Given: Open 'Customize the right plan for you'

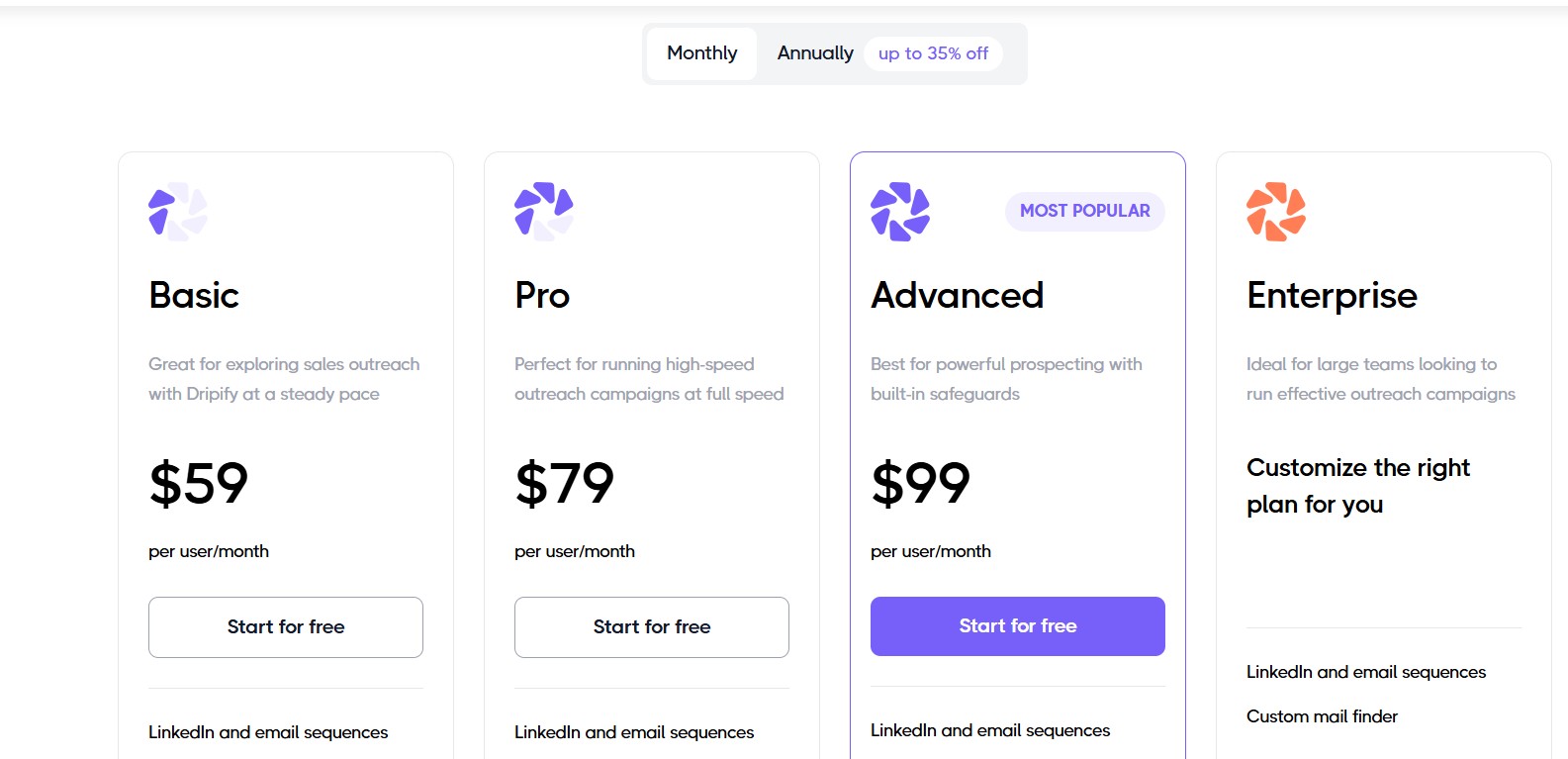Looking at the screenshot, I should [1357, 485].
